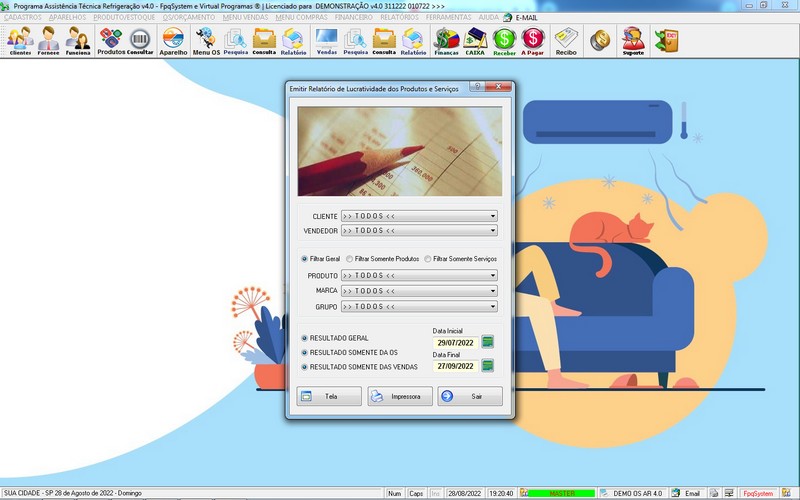Screen dimensions: 800x500
Task: Open the Vendas monitor icon
Action: pos(327,41)
